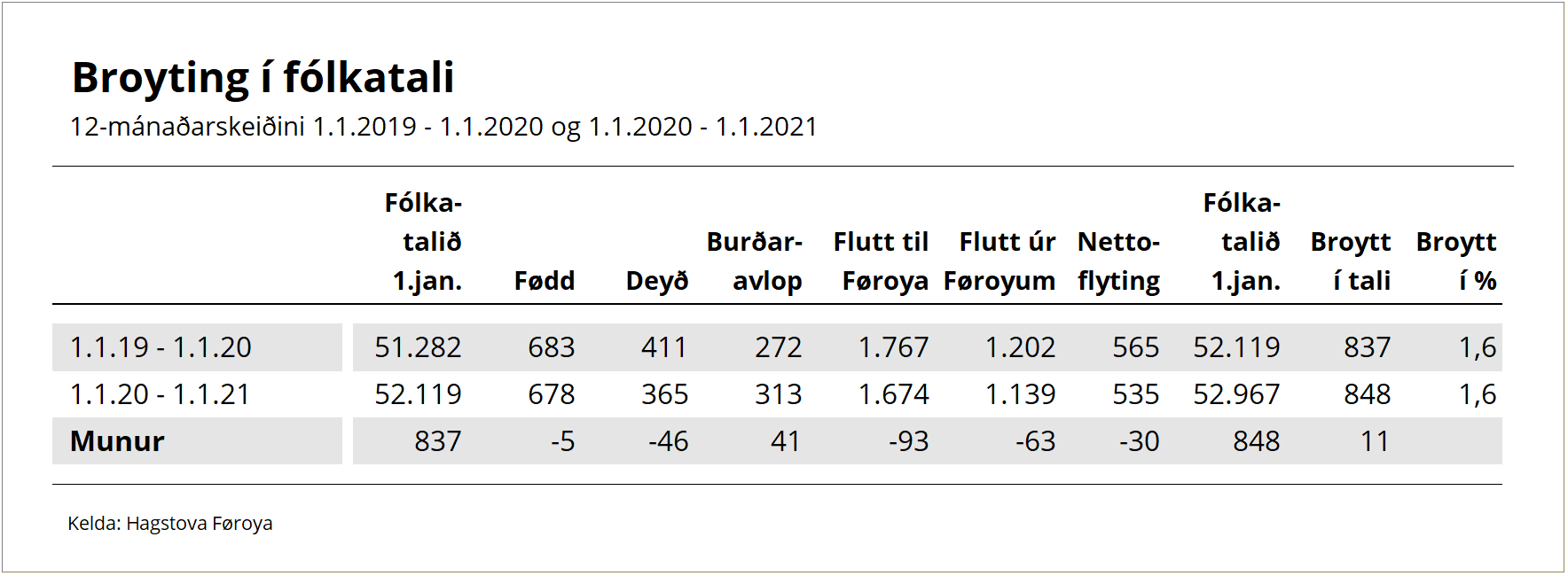This screenshot has height=576, width=1568.
Task: Click the title 'Broyting í fólkatali'
Action: (263, 78)
